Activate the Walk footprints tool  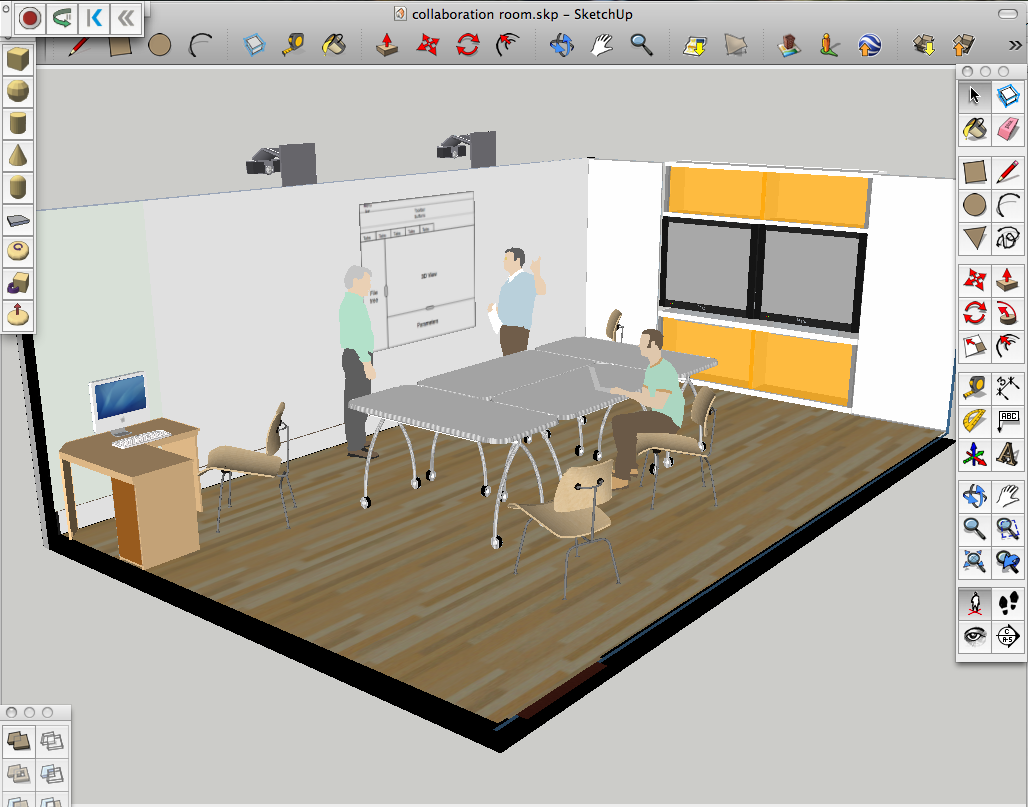(1008, 602)
